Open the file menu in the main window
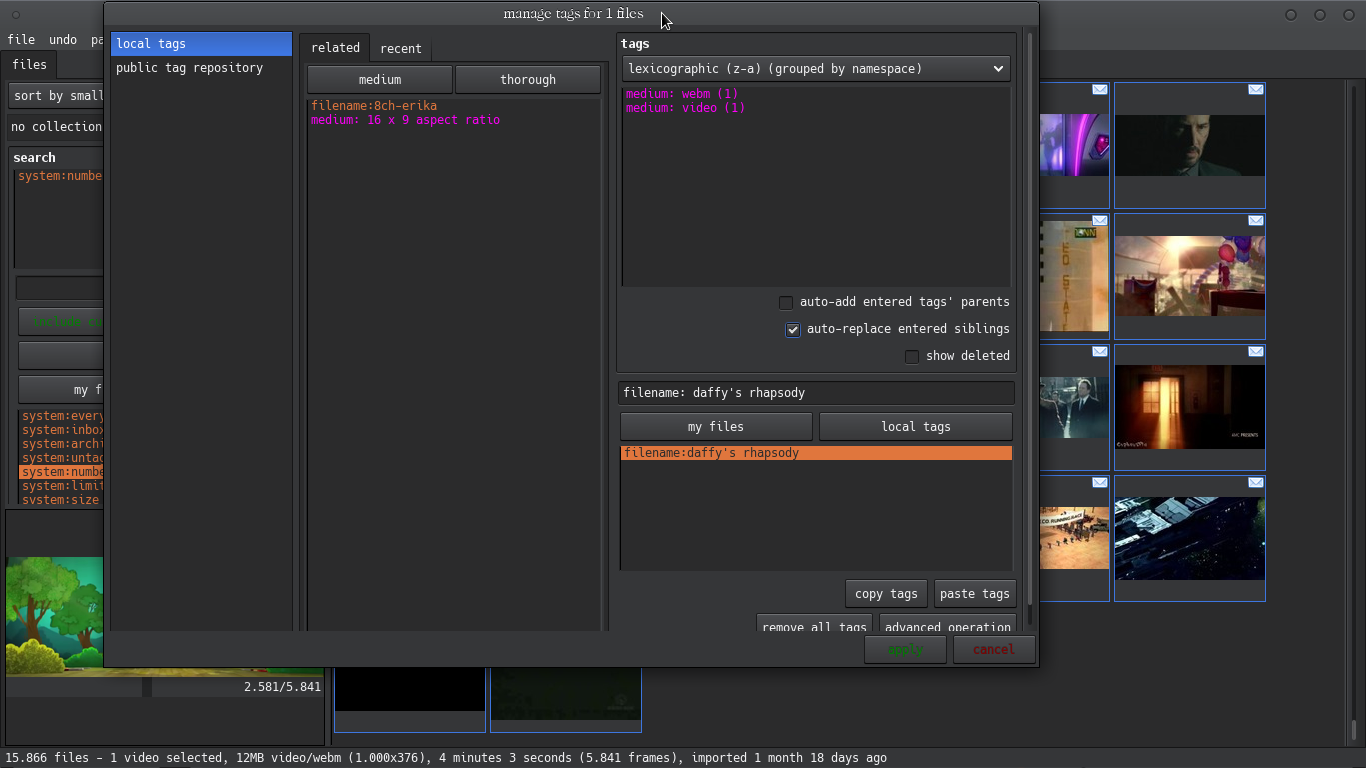Screen dimensions: 1366x768 point(21,40)
